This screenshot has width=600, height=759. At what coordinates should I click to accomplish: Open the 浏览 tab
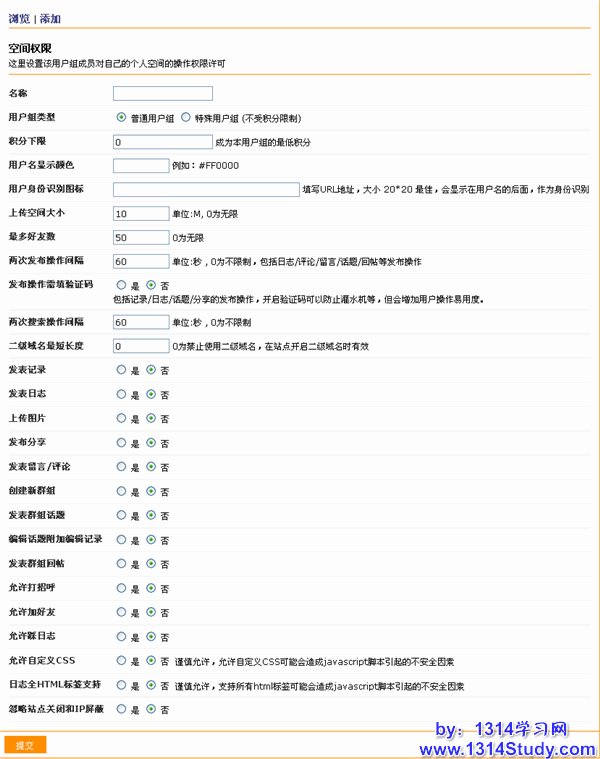tap(18, 18)
